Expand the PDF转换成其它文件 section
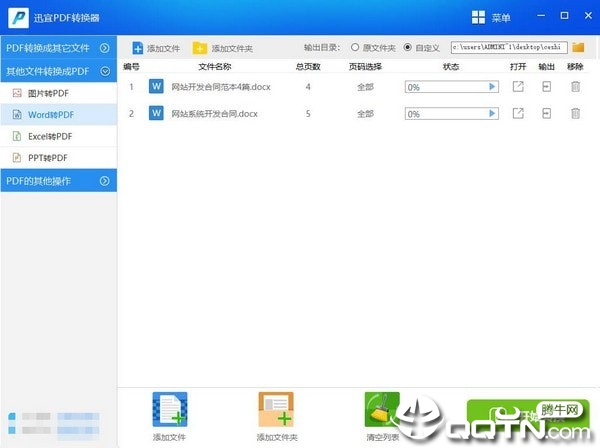This screenshot has width=600, height=448. tap(58, 48)
